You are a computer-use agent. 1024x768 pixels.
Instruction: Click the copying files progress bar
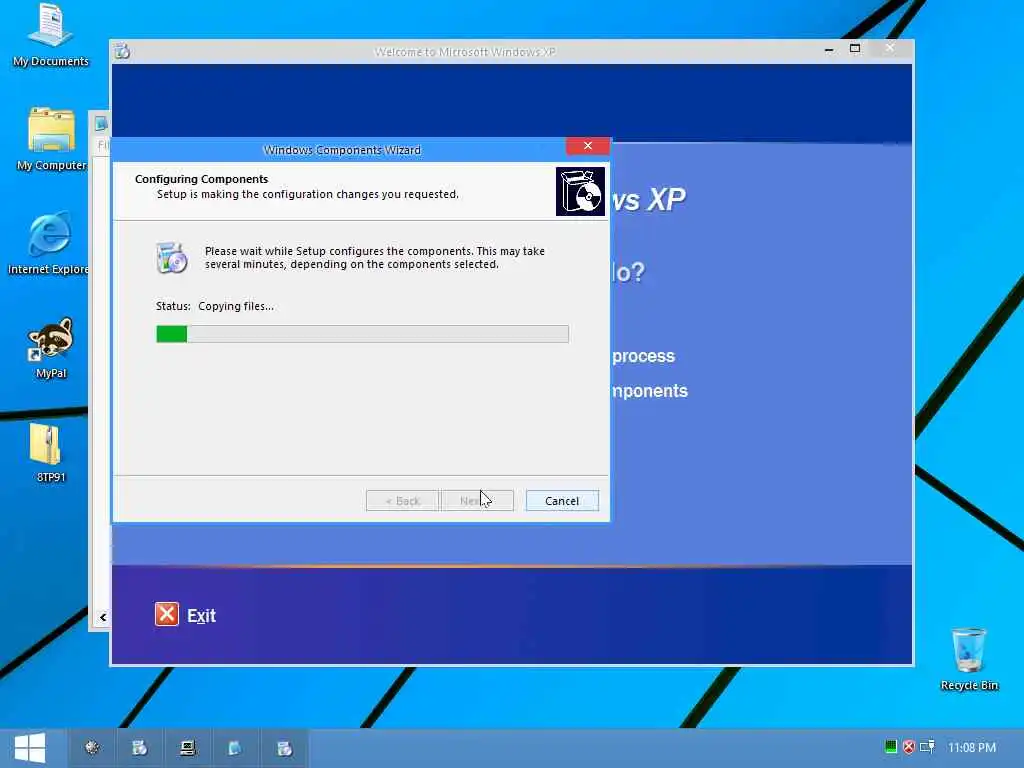(362, 334)
